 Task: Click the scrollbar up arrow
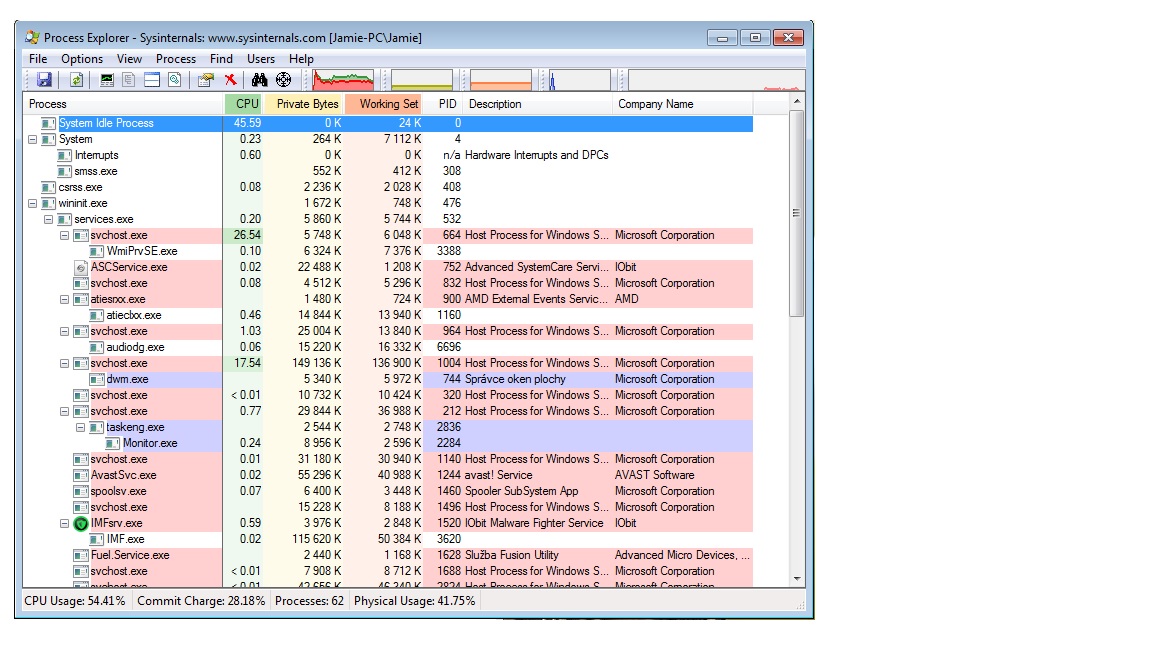[797, 101]
